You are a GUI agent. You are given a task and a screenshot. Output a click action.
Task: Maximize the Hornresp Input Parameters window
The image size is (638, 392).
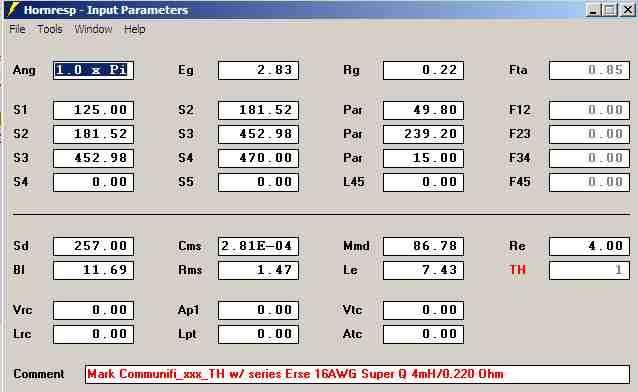coord(610,10)
